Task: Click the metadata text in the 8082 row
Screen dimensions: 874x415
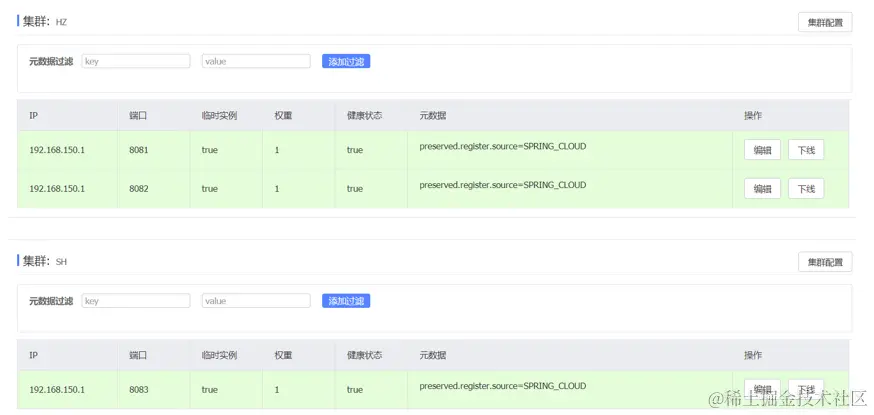Action: [502, 185]
